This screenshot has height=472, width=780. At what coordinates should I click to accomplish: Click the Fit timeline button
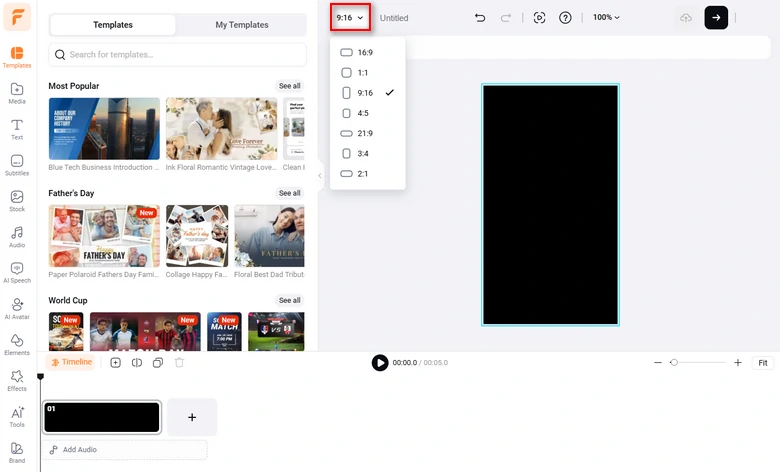[x=763, y=363]
